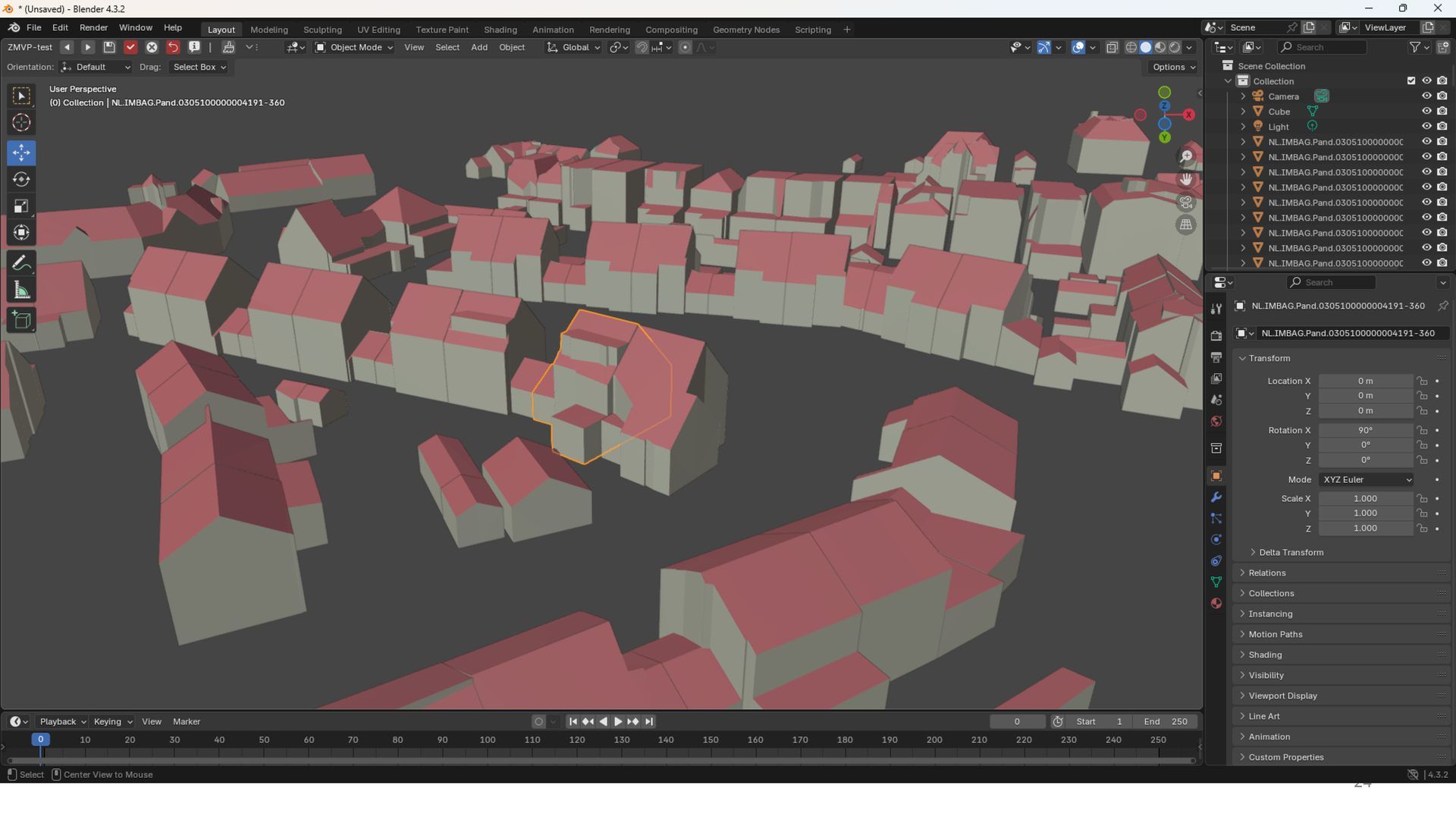This screenshot has height=819, width=1456.
Task: Open the Keying menu in timeline
Action: point(112,721)
